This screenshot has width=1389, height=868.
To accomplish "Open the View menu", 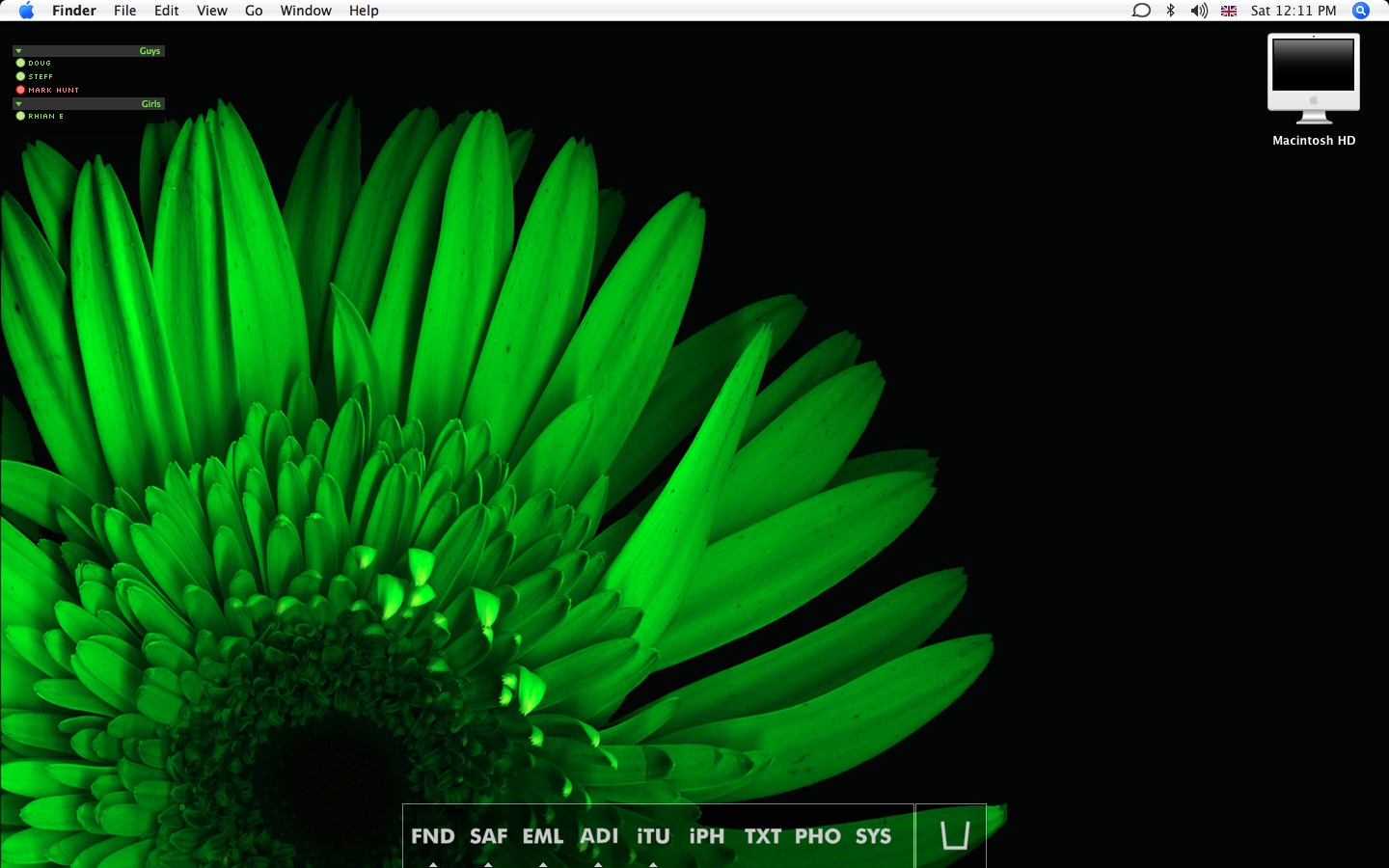I will point(212,11).
